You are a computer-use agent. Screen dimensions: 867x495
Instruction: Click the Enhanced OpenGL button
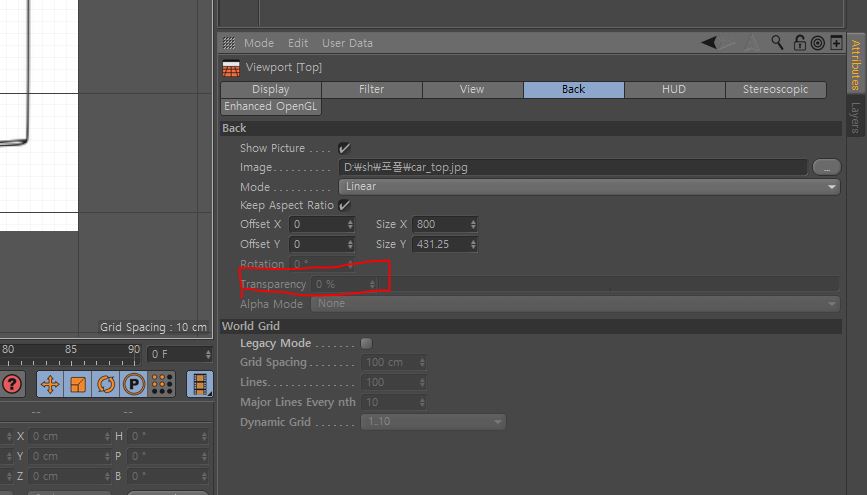point(271,106)
